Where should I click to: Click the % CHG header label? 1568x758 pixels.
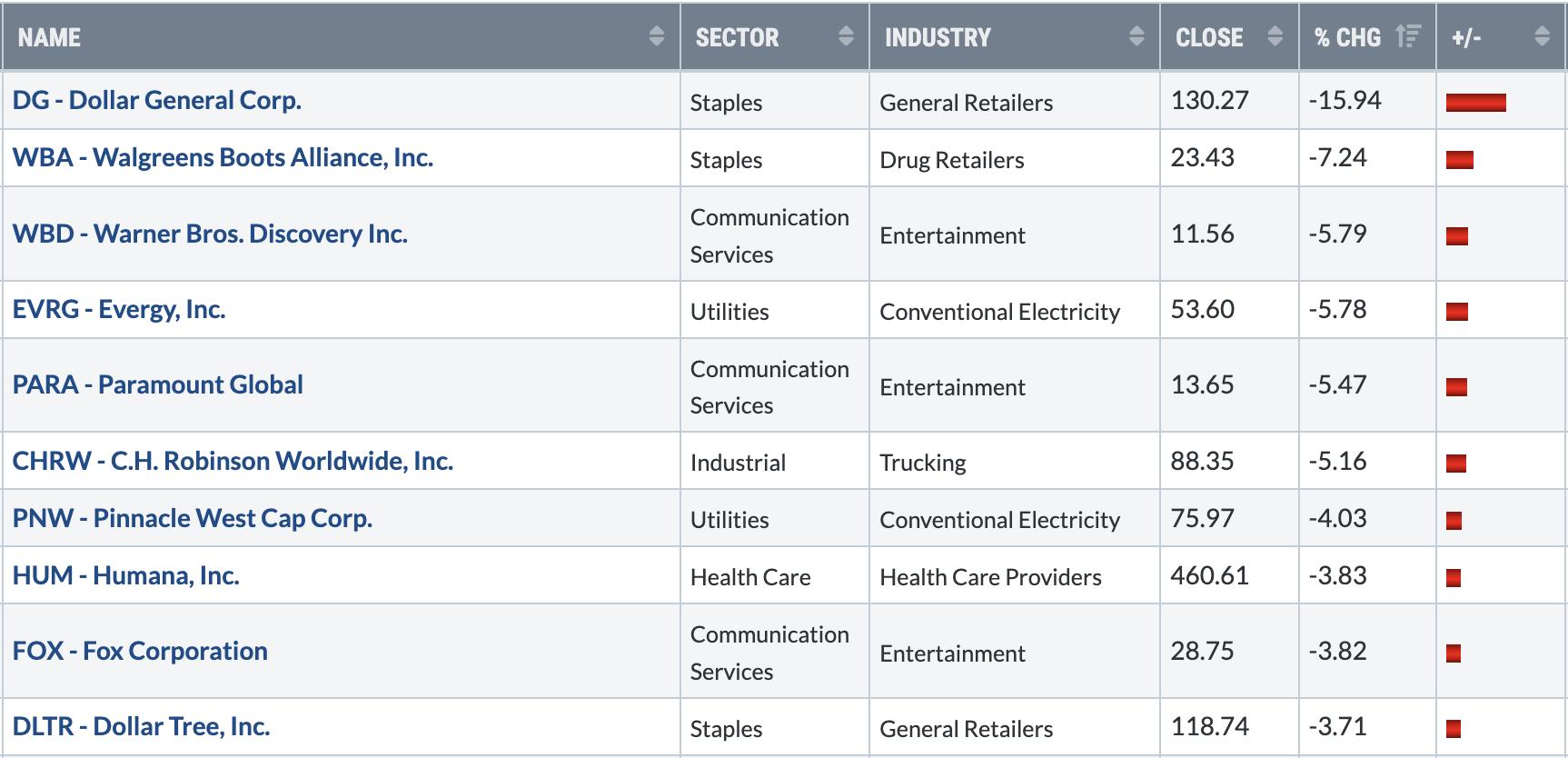[1347, 37]
